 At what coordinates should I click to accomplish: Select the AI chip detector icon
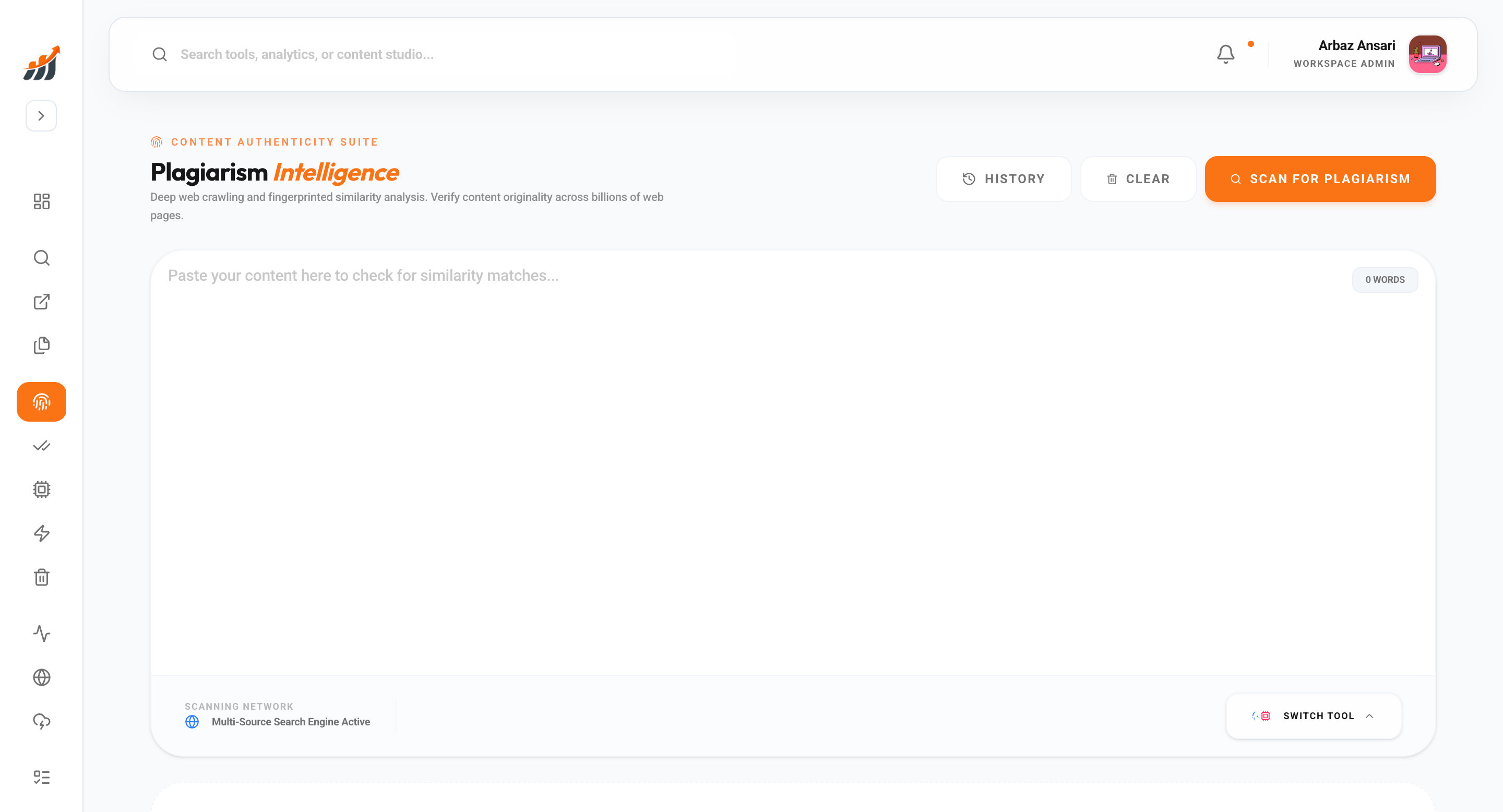[41, 489]
